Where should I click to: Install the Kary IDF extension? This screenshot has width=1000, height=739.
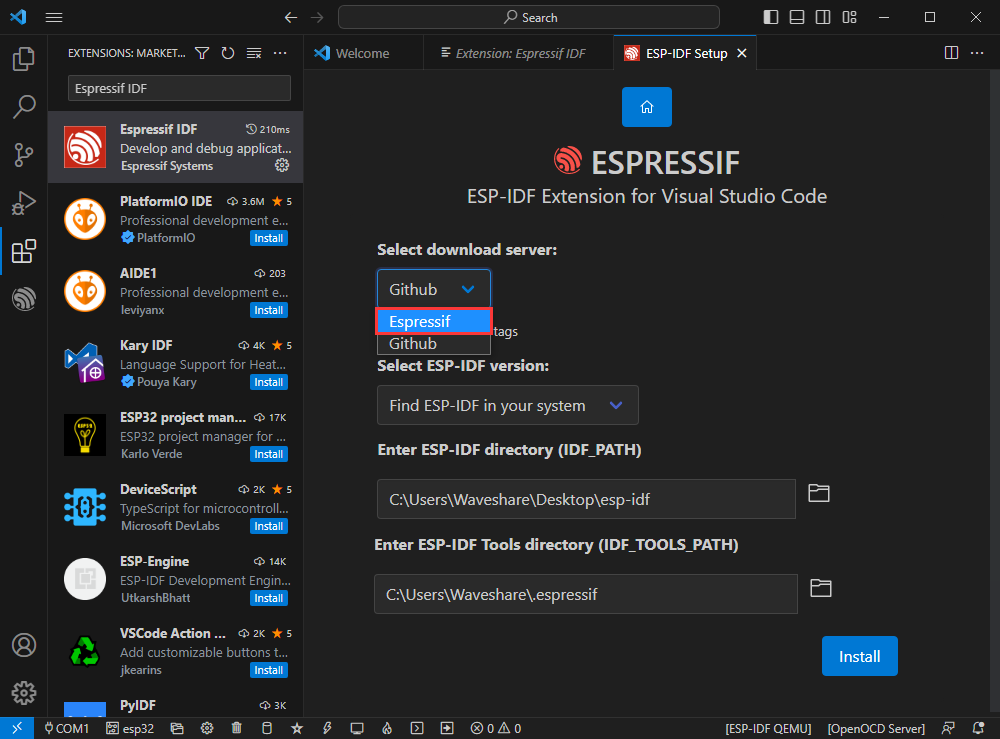click(268, 382)
